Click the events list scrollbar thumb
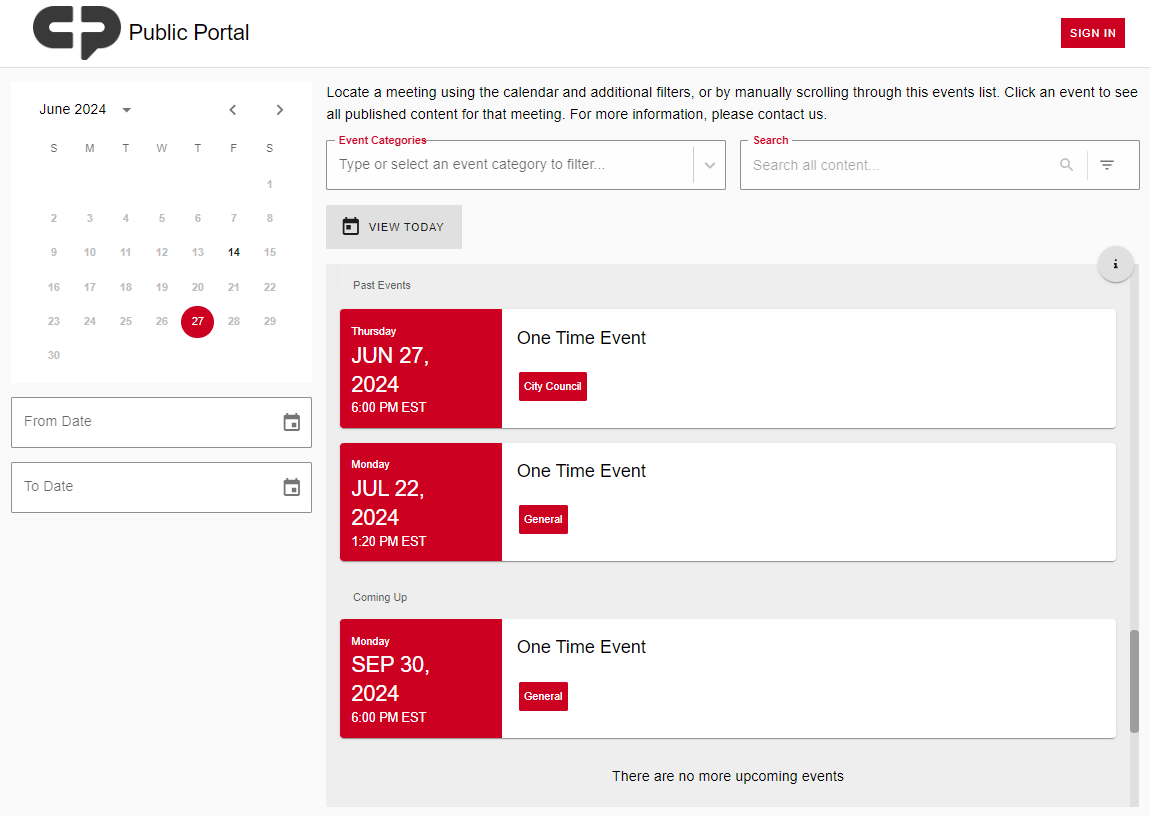1150x816 pixels. click(x=1134, y=680)
